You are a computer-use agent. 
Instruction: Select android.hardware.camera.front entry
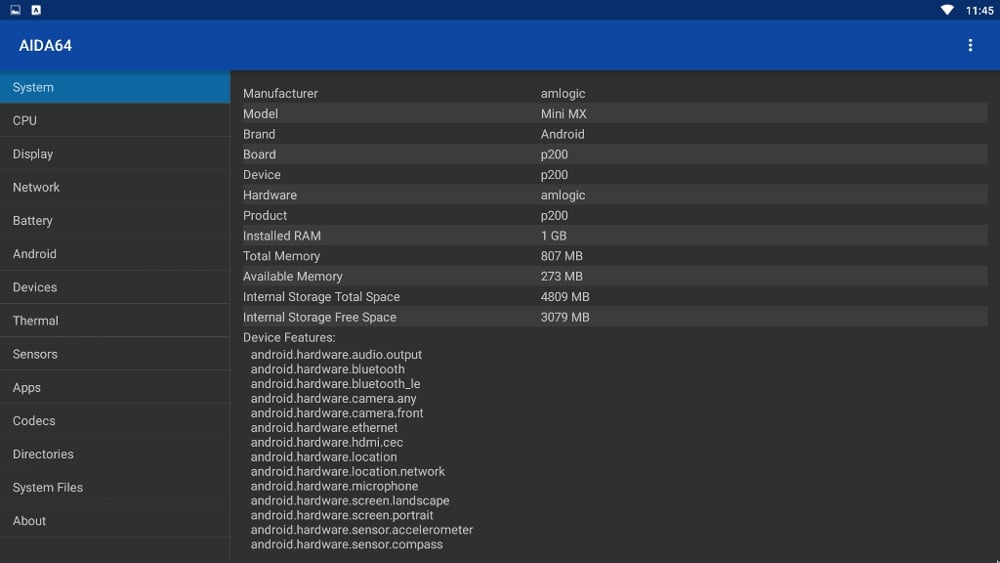coord(337,413)
